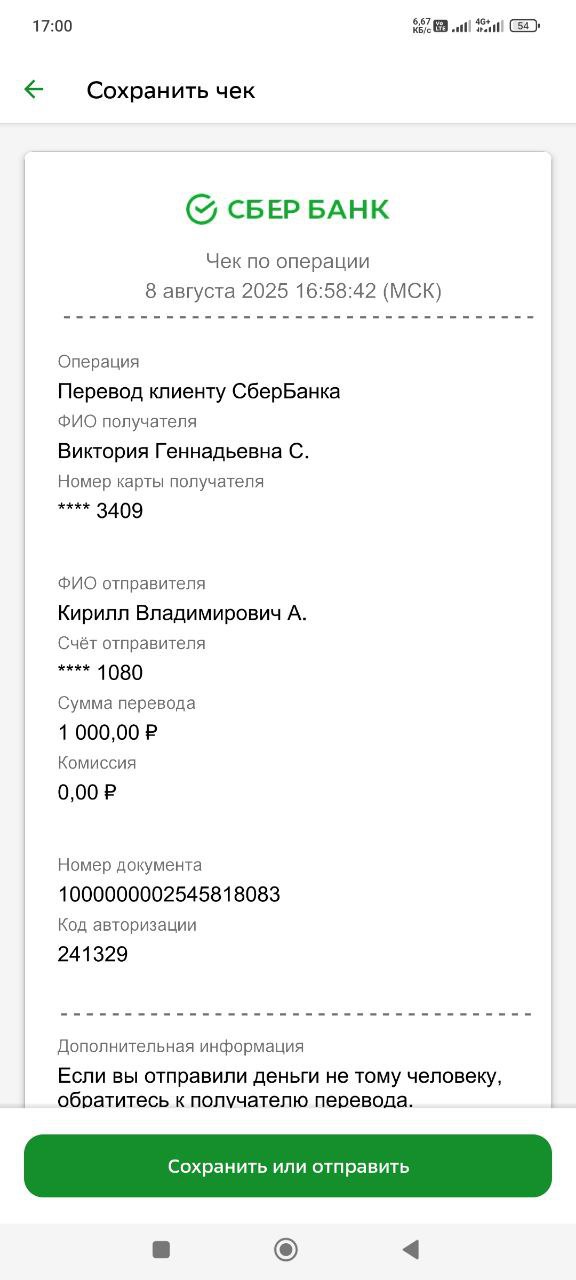This screenshot has height=1280, width=576.
Task: Tap the sender account **** 1080
Action: coord(100,672)
